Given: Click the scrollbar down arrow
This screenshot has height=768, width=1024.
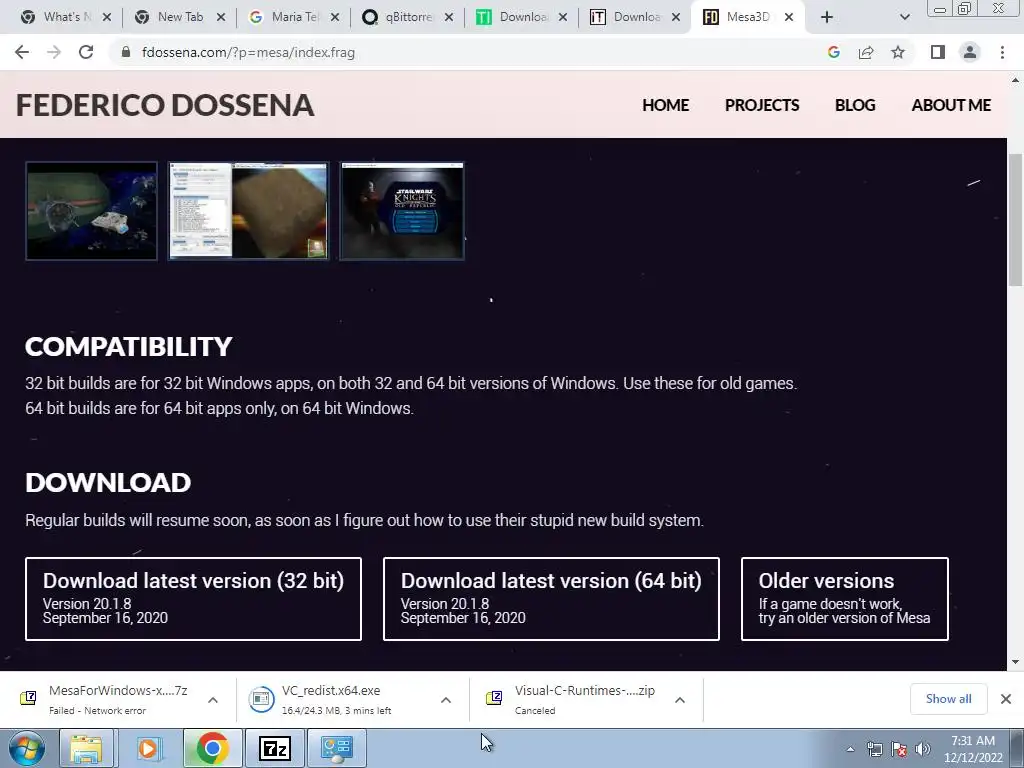Looking at the screenshot, I should (1015, 662).
